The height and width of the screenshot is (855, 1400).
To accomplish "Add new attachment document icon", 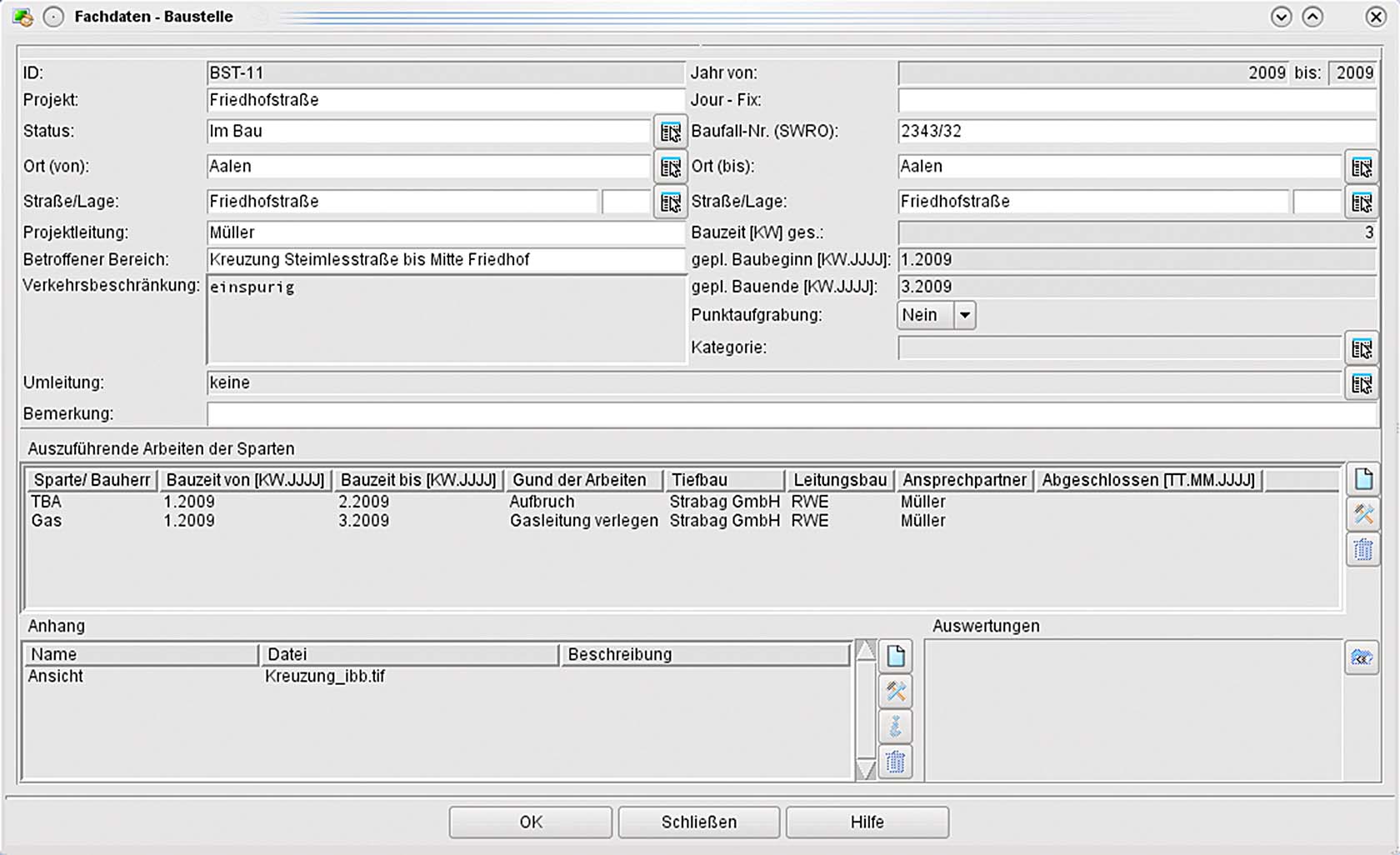I will point(895,656).
